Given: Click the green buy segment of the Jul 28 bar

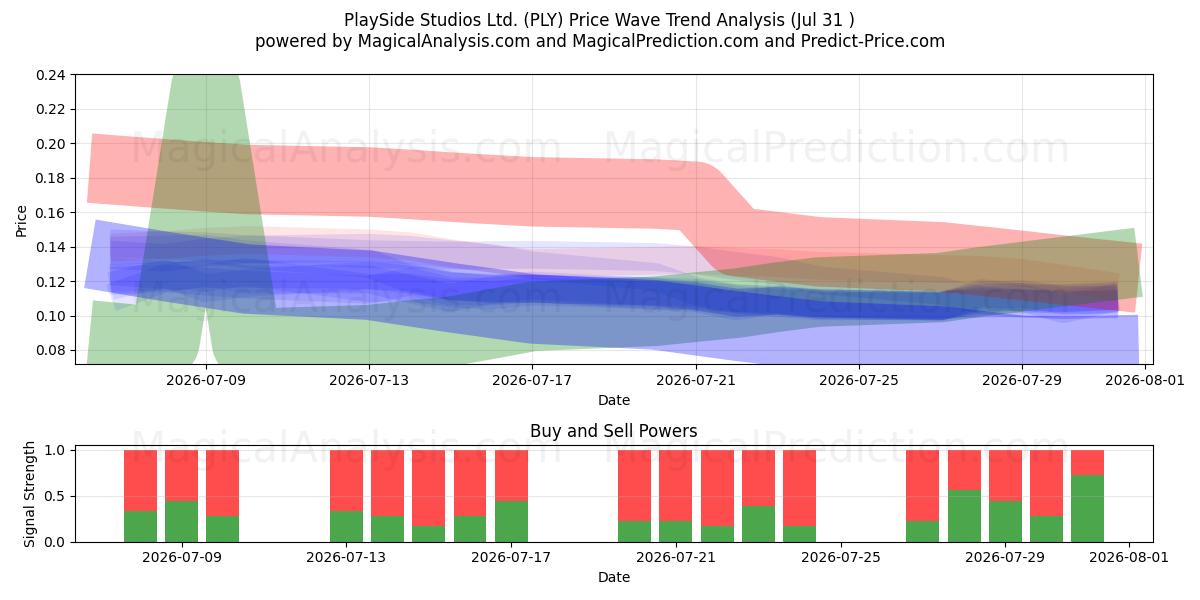Looking at the screenshot, I should coord(964,516).
